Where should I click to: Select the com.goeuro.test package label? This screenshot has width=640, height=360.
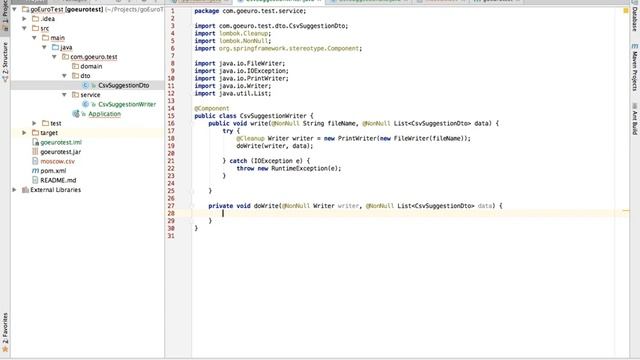94,57
